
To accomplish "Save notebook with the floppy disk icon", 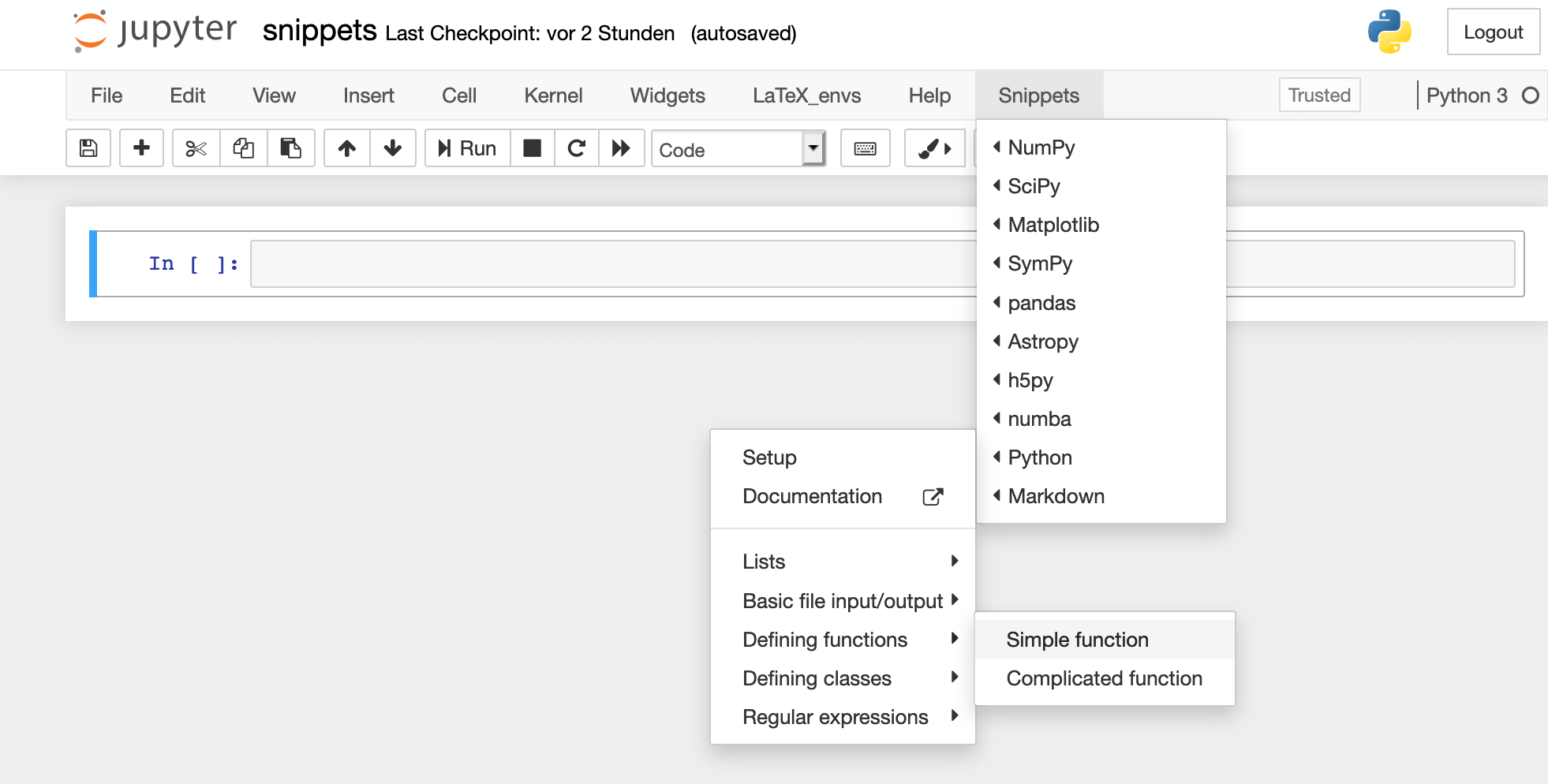I will tap(88, 148).
